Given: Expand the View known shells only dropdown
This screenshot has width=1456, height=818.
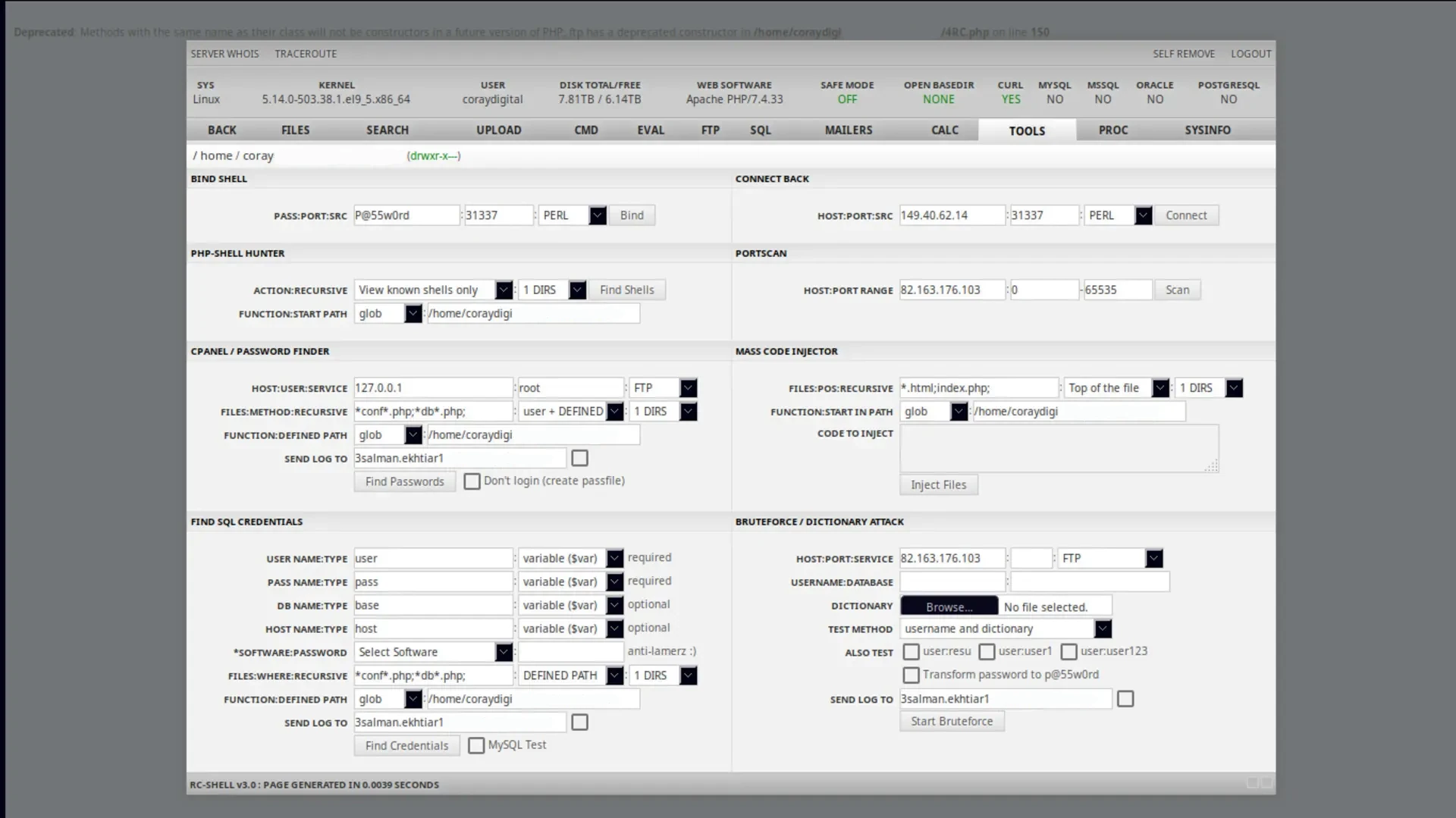Looking at the screenshot, I should [433, 290].
